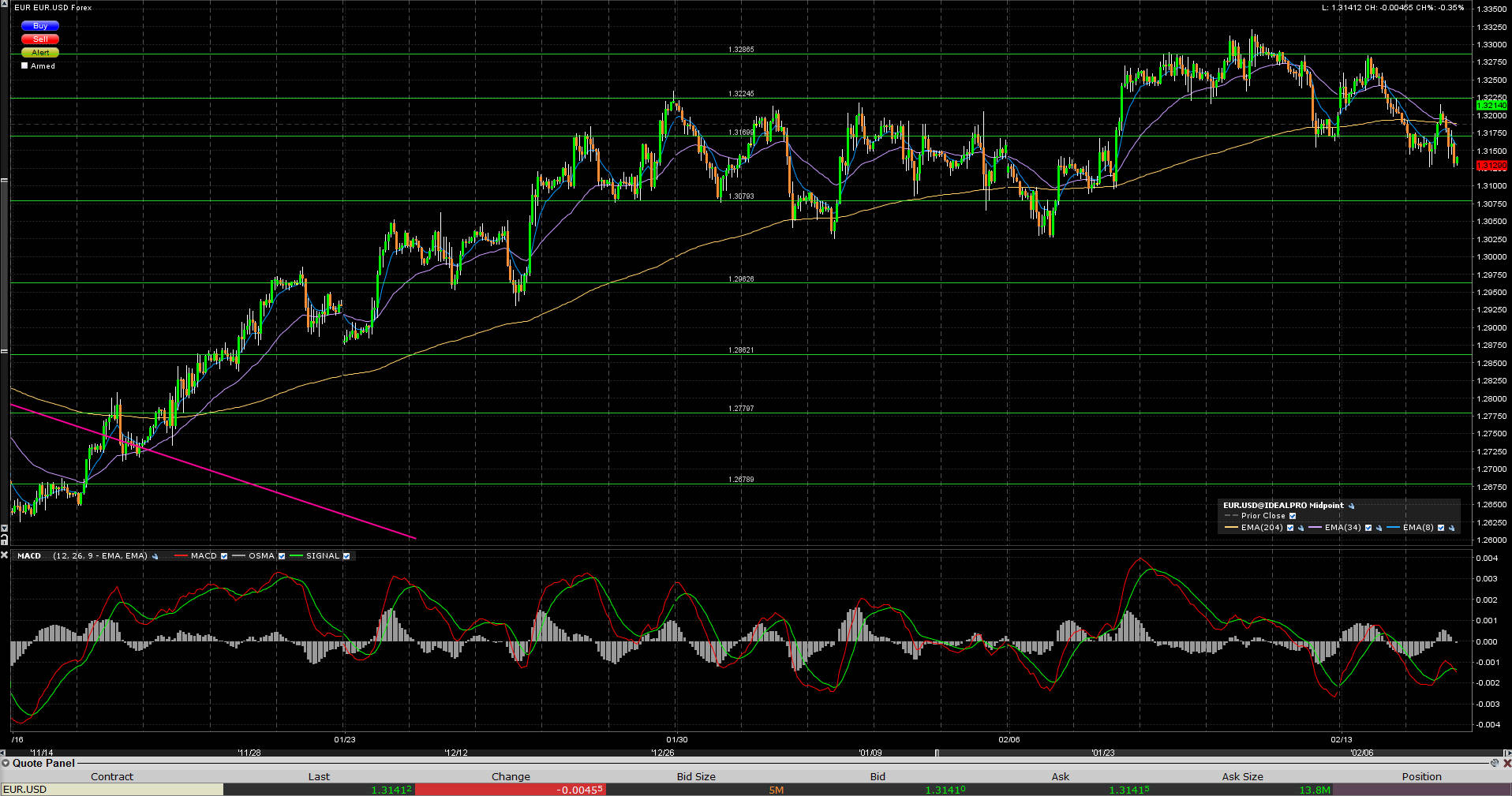Viewport: 1512px width, 796px height.
Task: Click the EUR EUR.USD Forex chart title
Action: pyautogui.click(x=53, y=8)
